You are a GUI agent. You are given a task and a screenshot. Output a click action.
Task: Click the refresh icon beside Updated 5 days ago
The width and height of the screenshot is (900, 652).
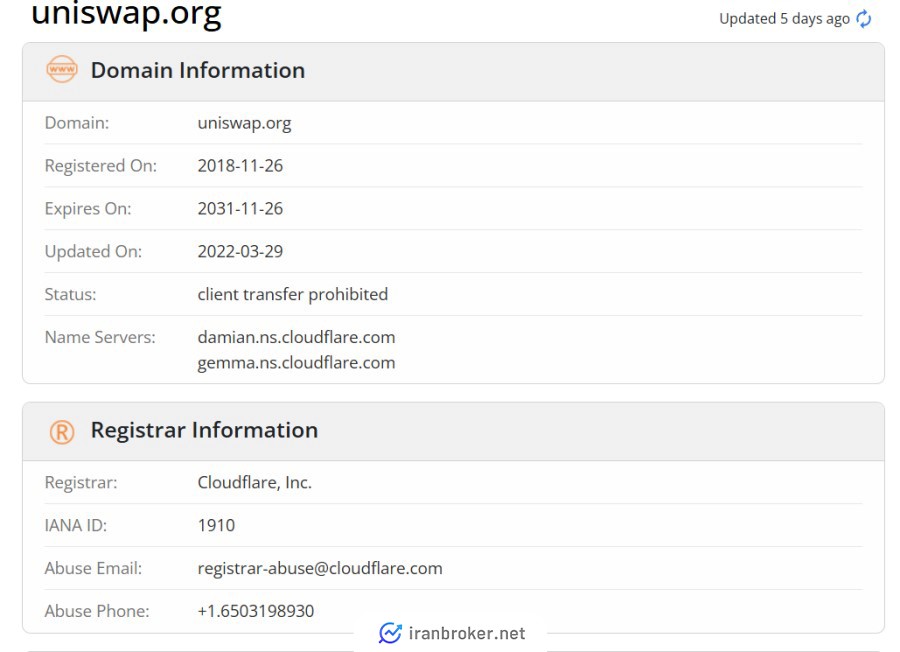pyautogui.click(x=863, y=19)
